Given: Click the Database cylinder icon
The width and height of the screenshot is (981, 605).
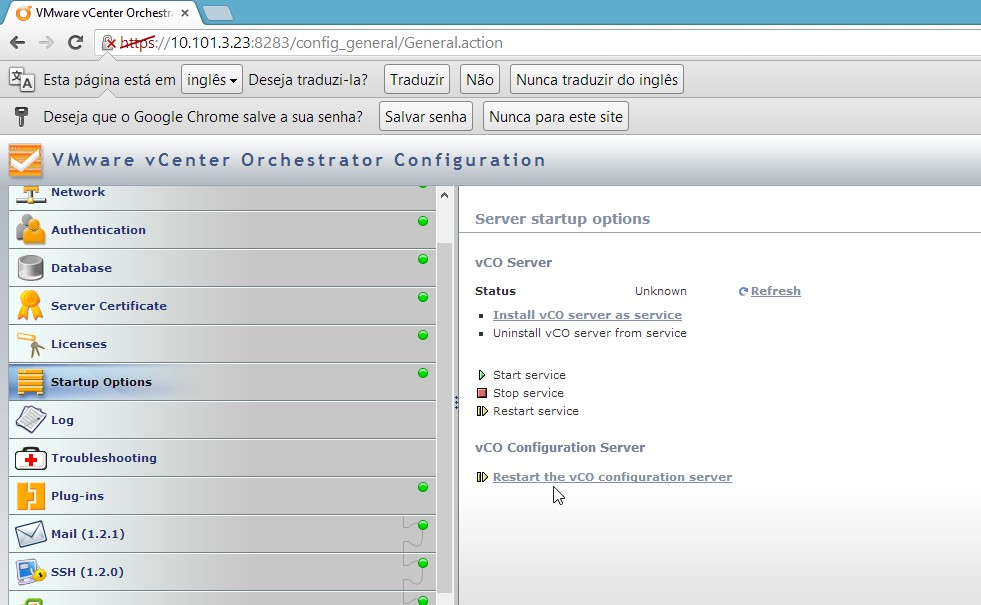Looking at the screenshot, I should pos(31,268).
